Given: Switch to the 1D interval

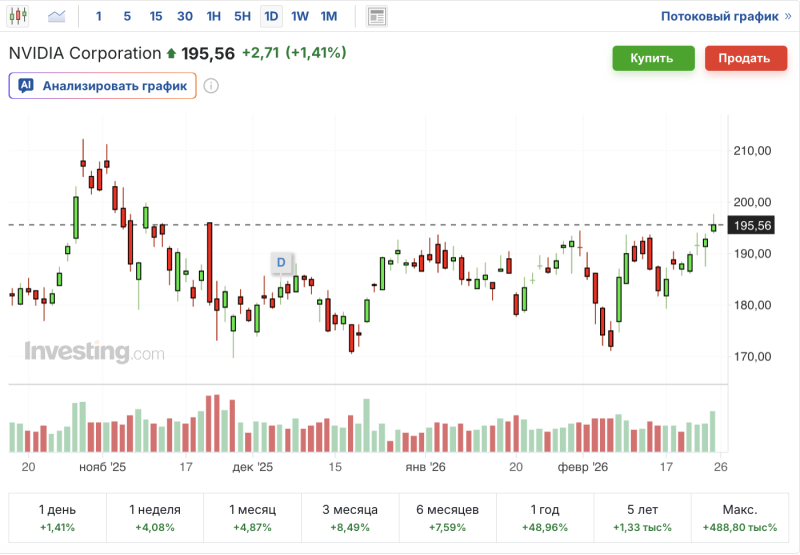Looking at the screenshot, I should click(271, 16).
